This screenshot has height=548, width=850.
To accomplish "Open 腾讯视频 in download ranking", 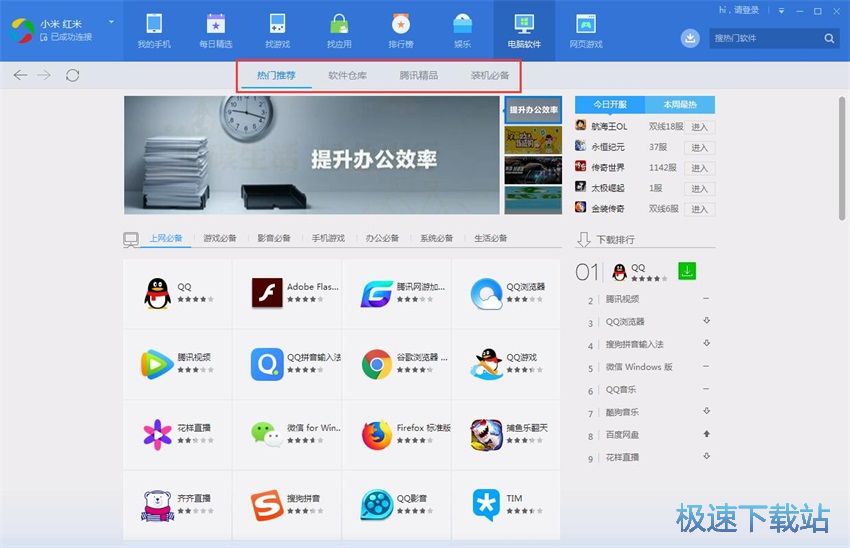I will pos(622,299).
